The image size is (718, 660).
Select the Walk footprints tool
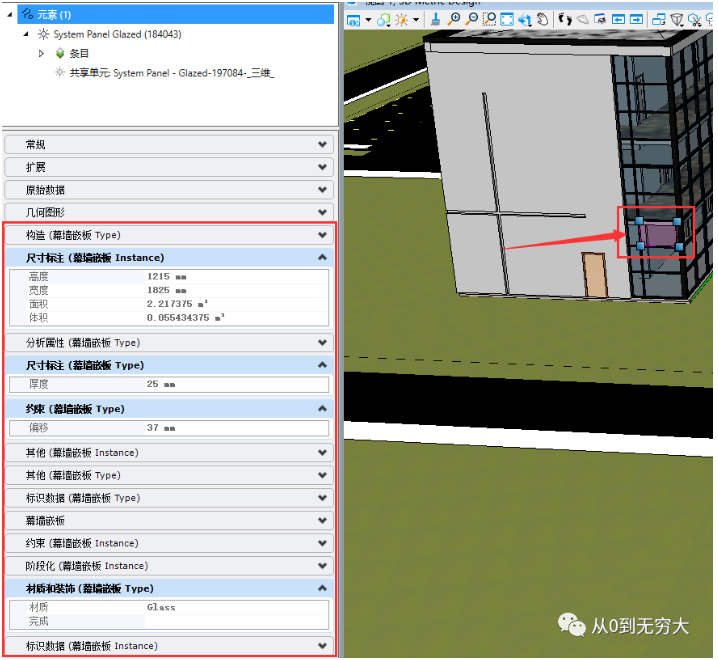tap(565, 19)
